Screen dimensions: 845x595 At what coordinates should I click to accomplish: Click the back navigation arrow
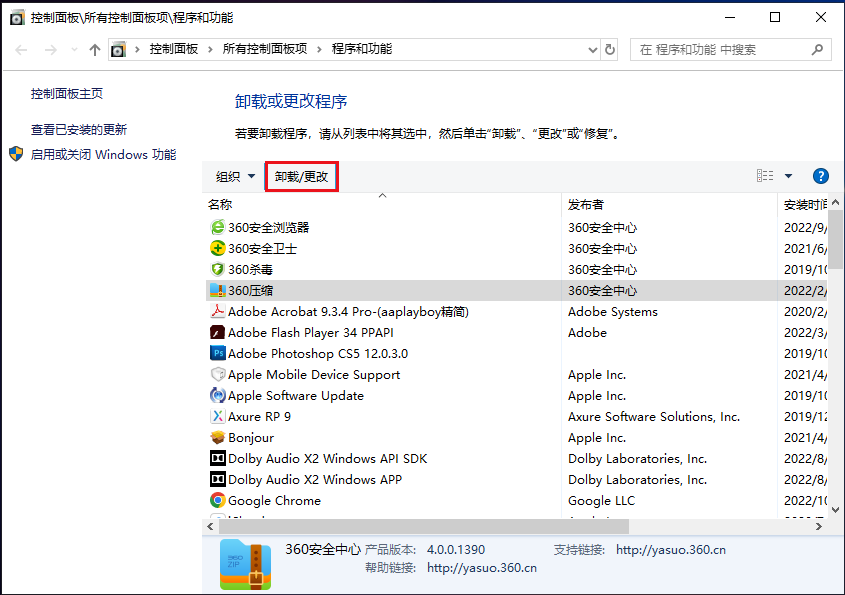(x=21, y=50)
